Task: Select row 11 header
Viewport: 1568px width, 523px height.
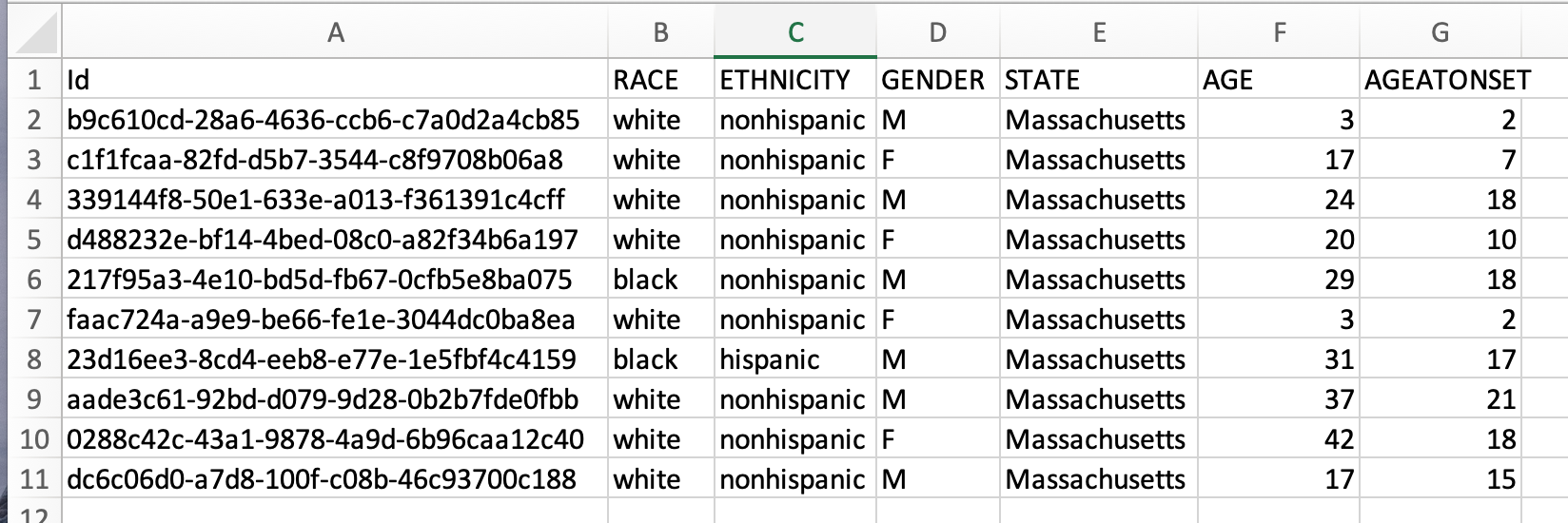Action: pyautogui.click(x=34, y=478)
